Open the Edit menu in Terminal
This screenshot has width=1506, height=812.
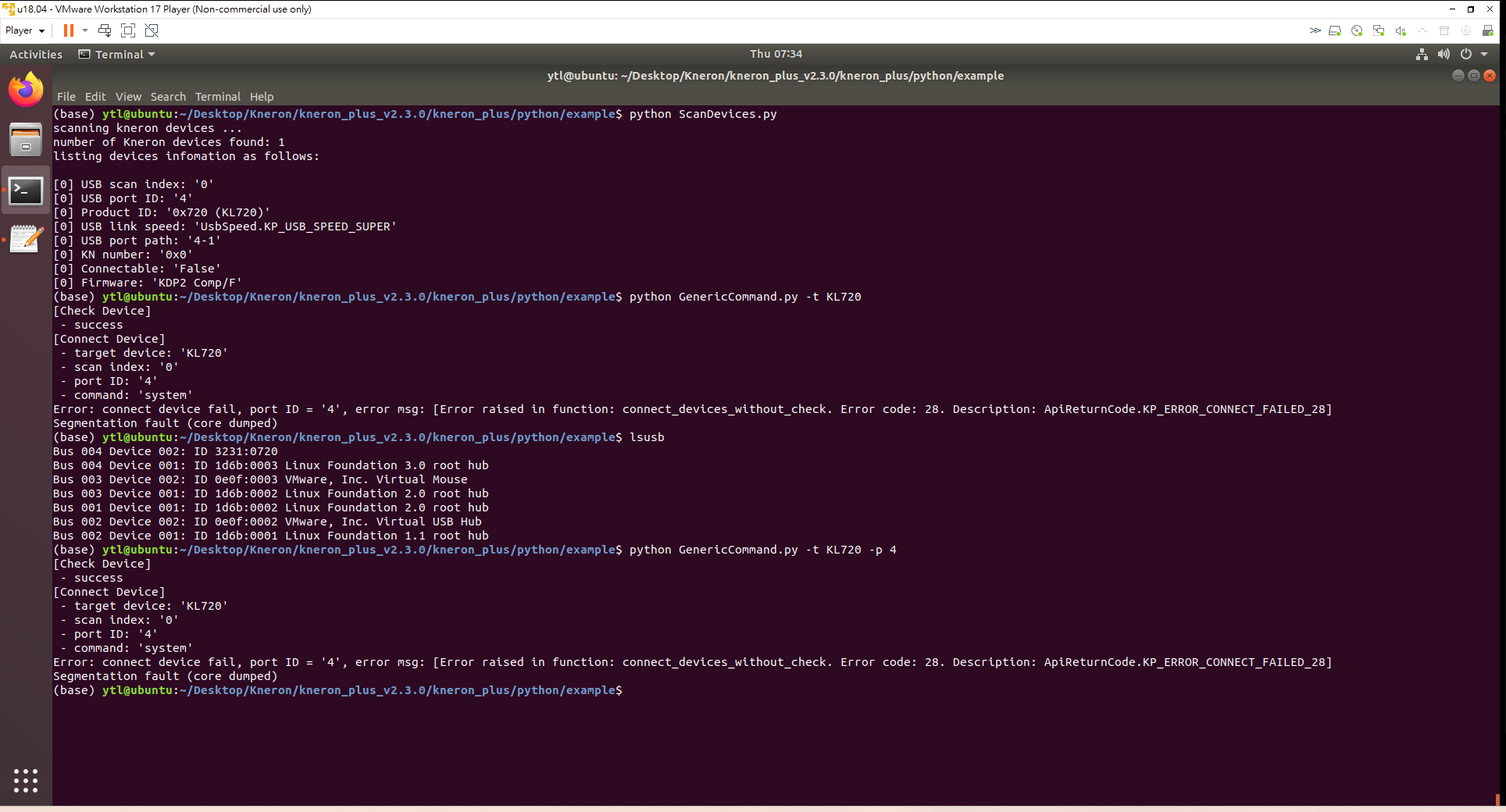[x=95, y=97]
